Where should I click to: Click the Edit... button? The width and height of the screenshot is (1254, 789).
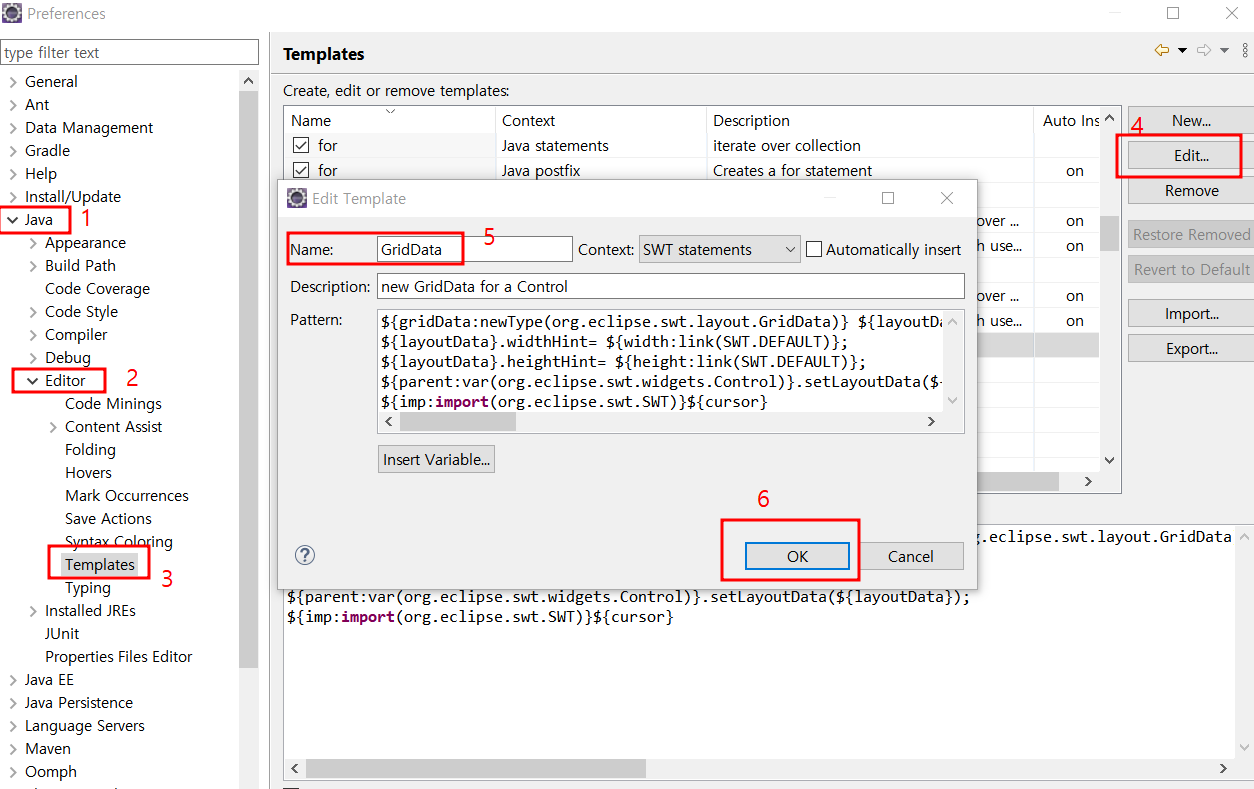pyautogui.click(x=1190, y=156)
